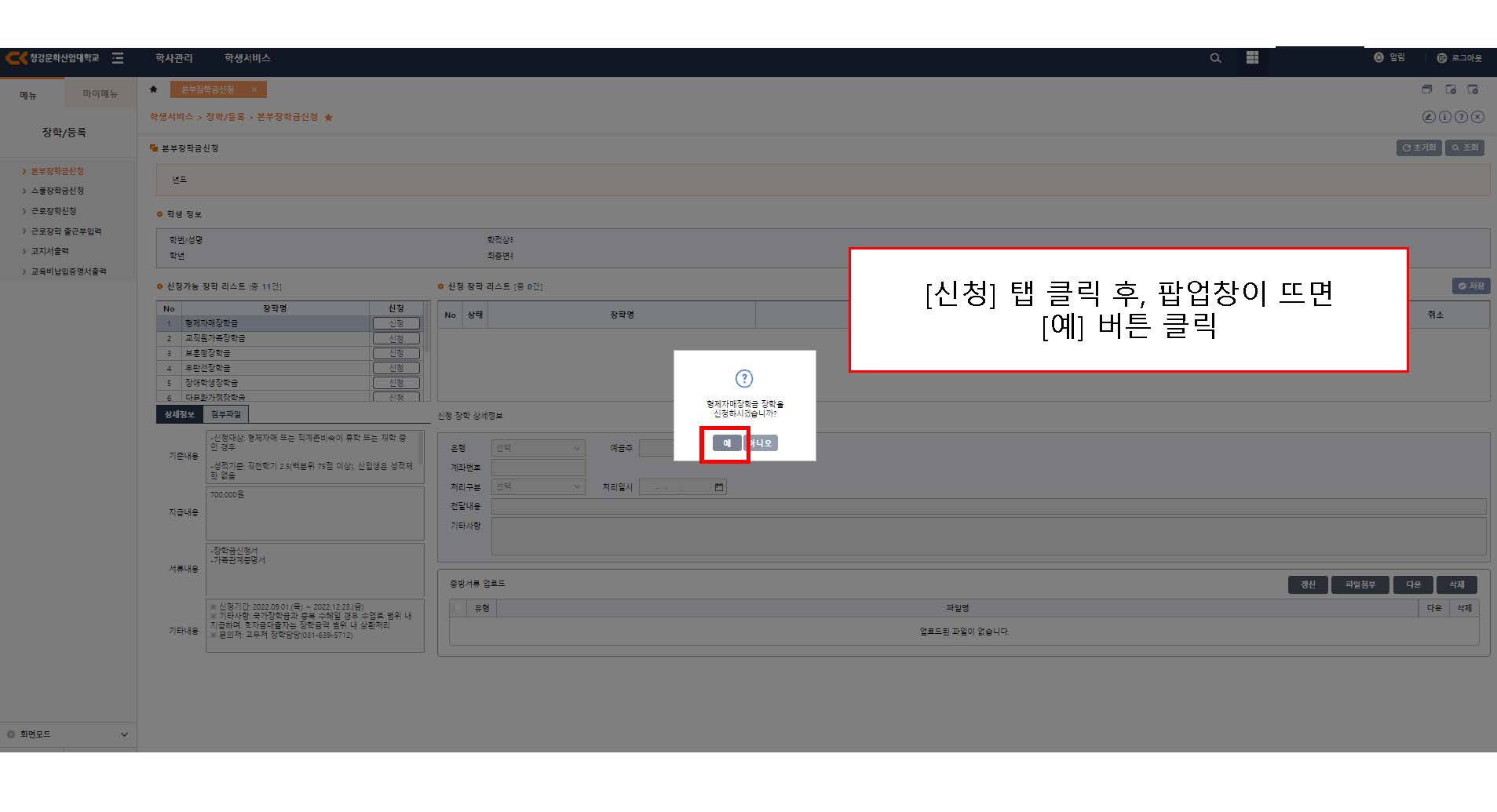
Task: Open 본부장학금신청 in the sidebar
Action: click(x=57, y=171)
